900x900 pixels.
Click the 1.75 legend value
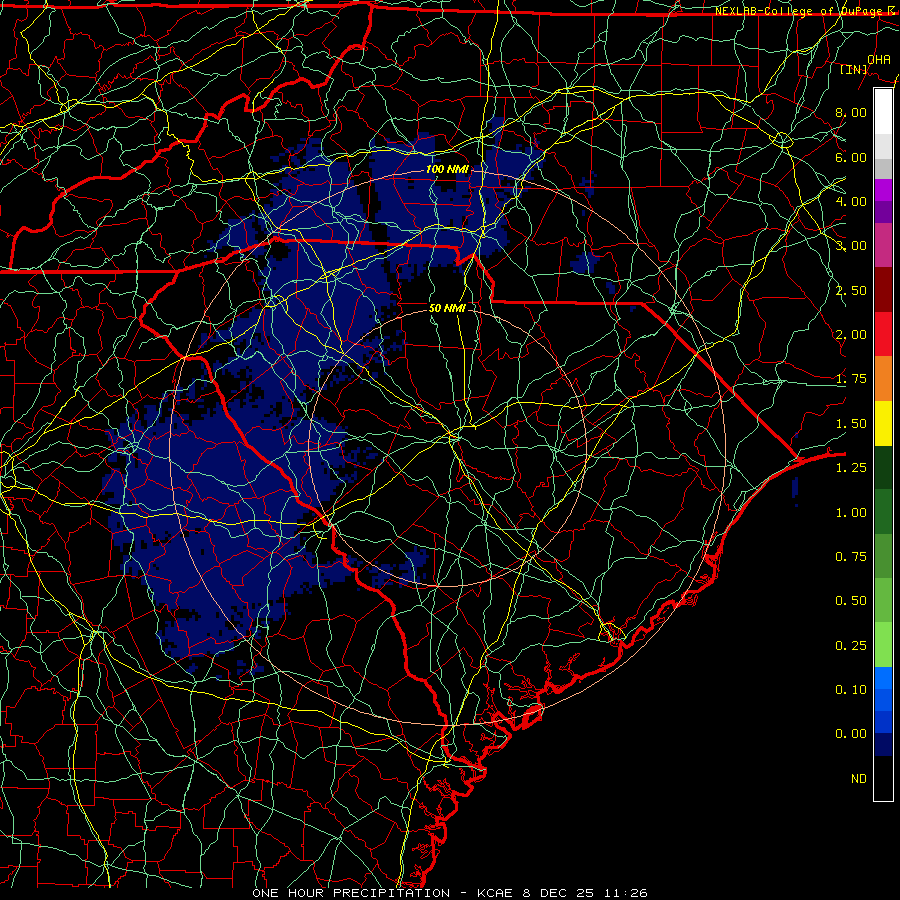pos(851,379)
